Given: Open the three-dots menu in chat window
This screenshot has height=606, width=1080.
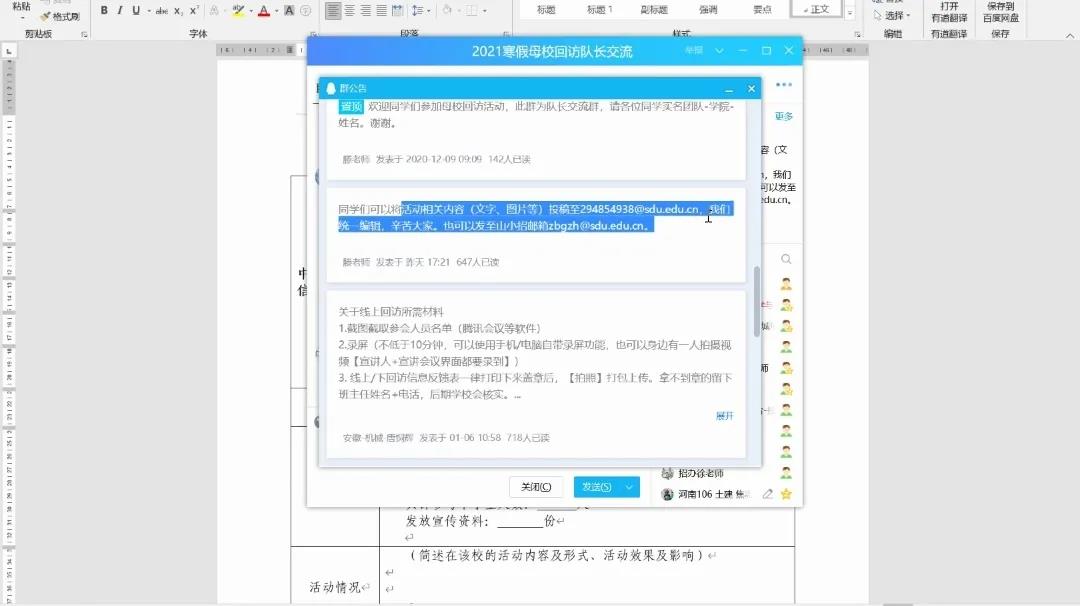Looking at the screenshot, I should click(785, 86).
